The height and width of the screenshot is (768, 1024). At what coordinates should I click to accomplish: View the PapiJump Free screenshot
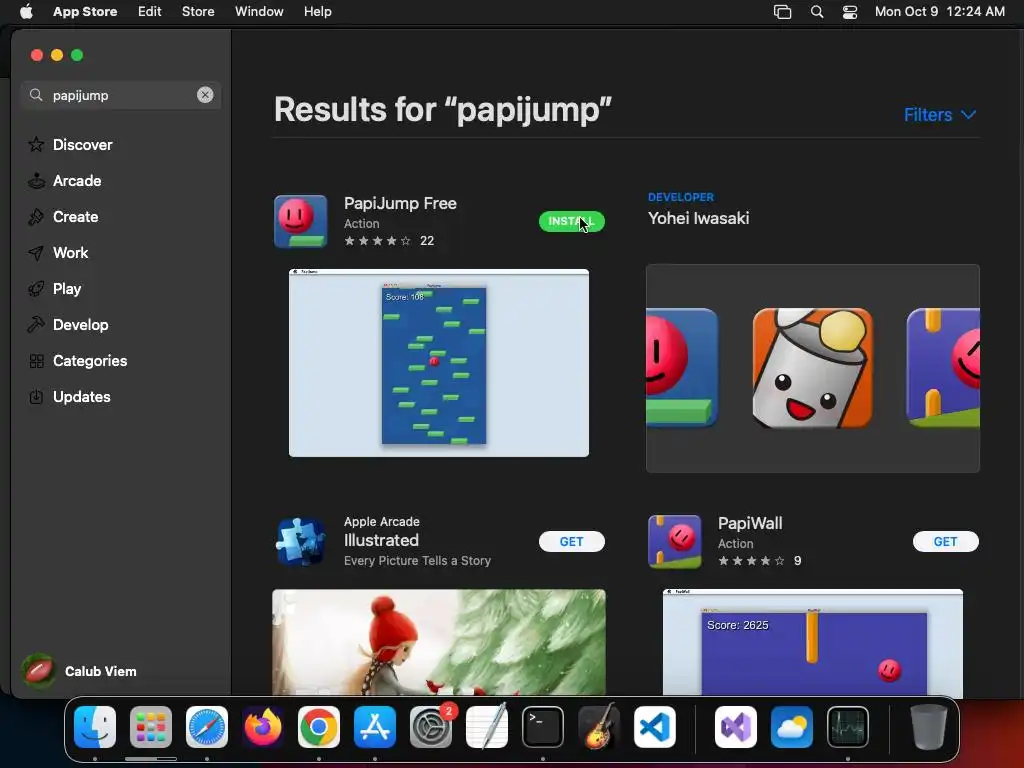click(439, 362)
